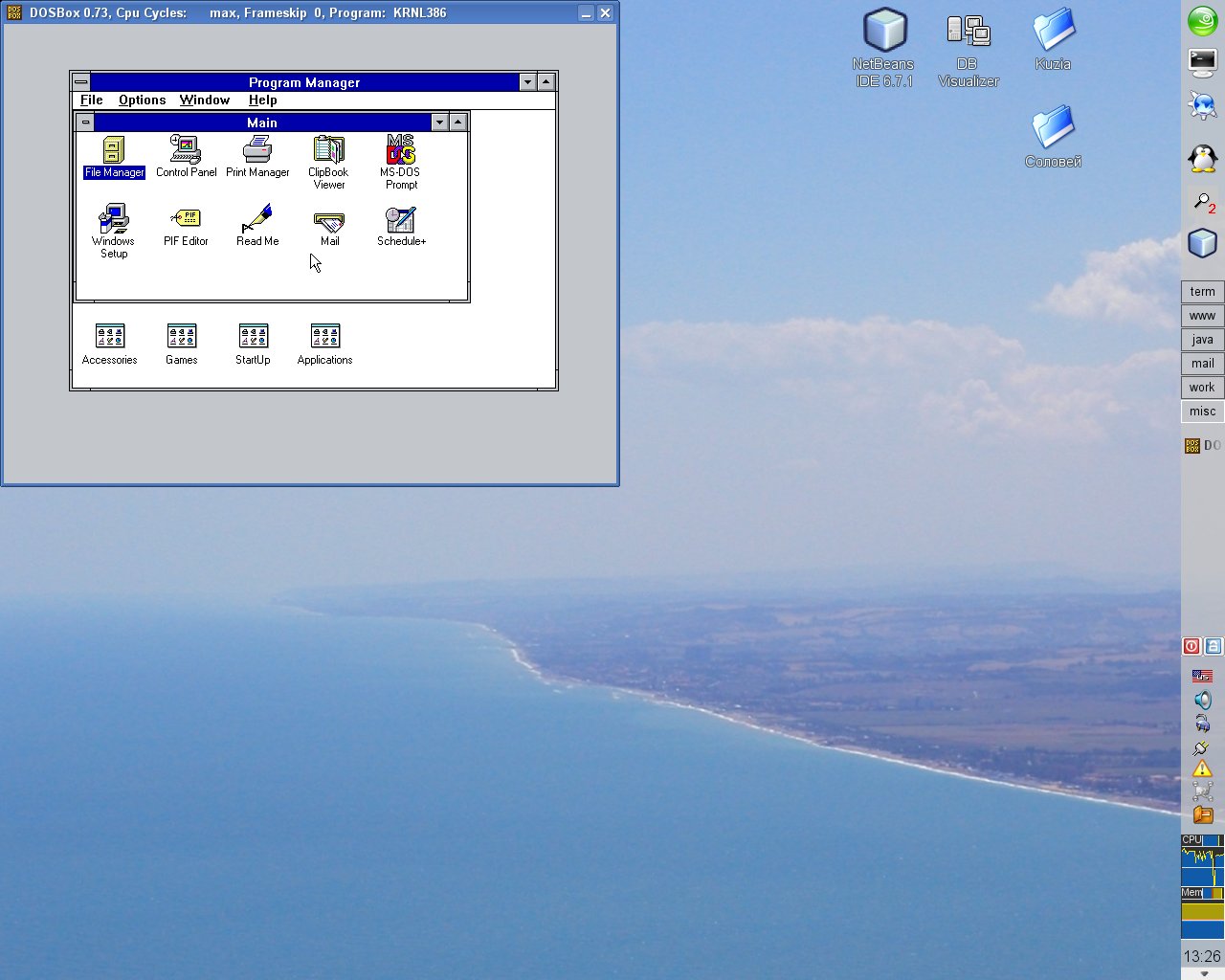Click CPU monitor graph in panel

(x=1202, y=859)
